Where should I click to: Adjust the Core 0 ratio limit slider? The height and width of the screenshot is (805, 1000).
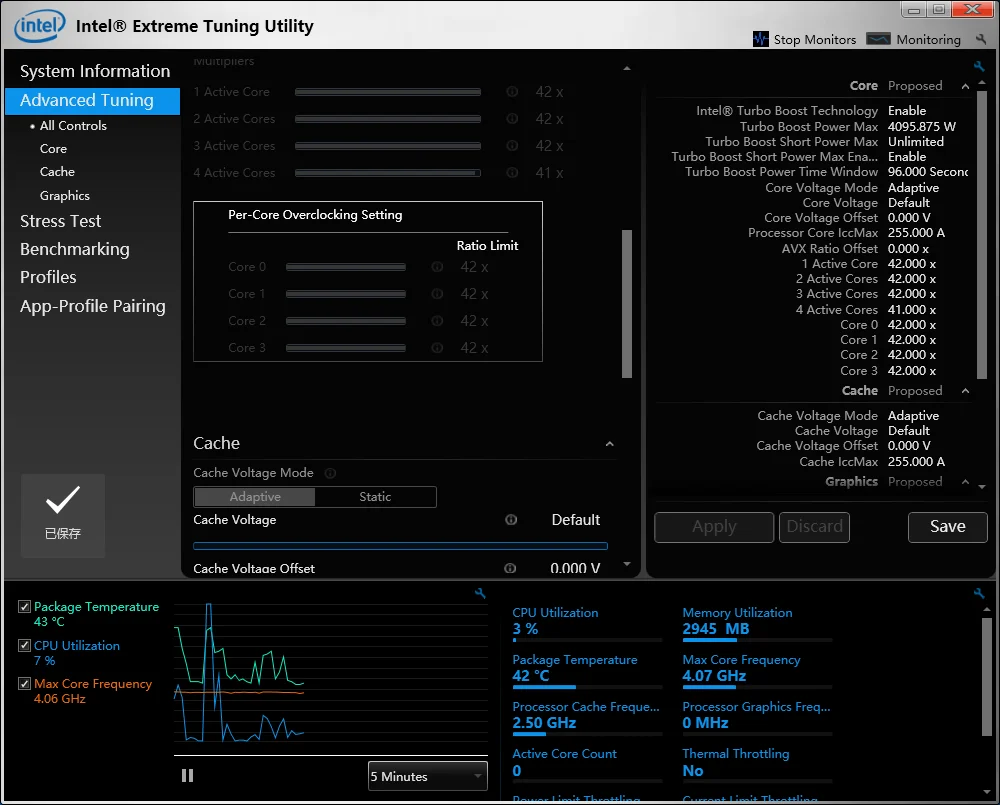click(346, 267)
